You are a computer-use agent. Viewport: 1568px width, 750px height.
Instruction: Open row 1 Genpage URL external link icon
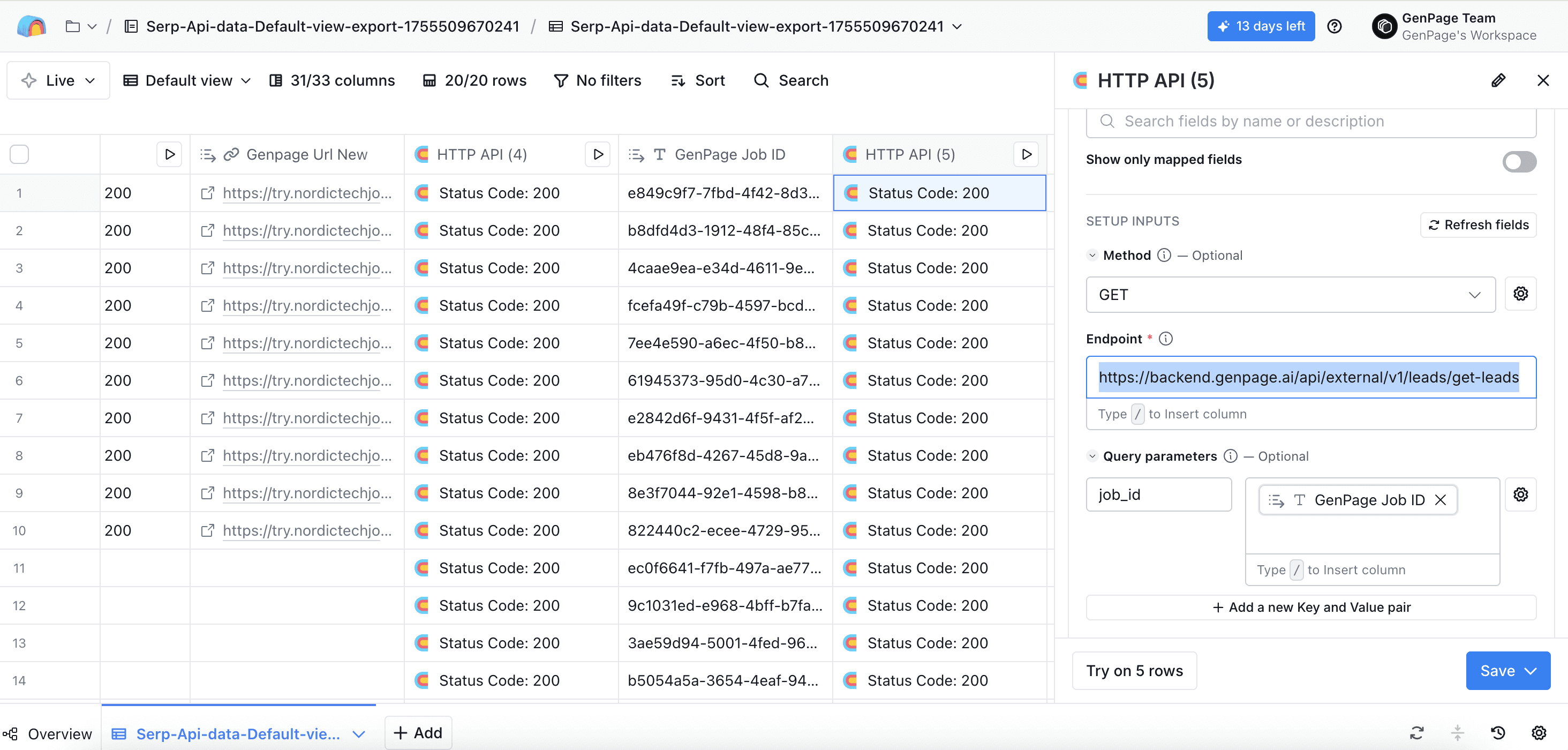coord(208,193)
